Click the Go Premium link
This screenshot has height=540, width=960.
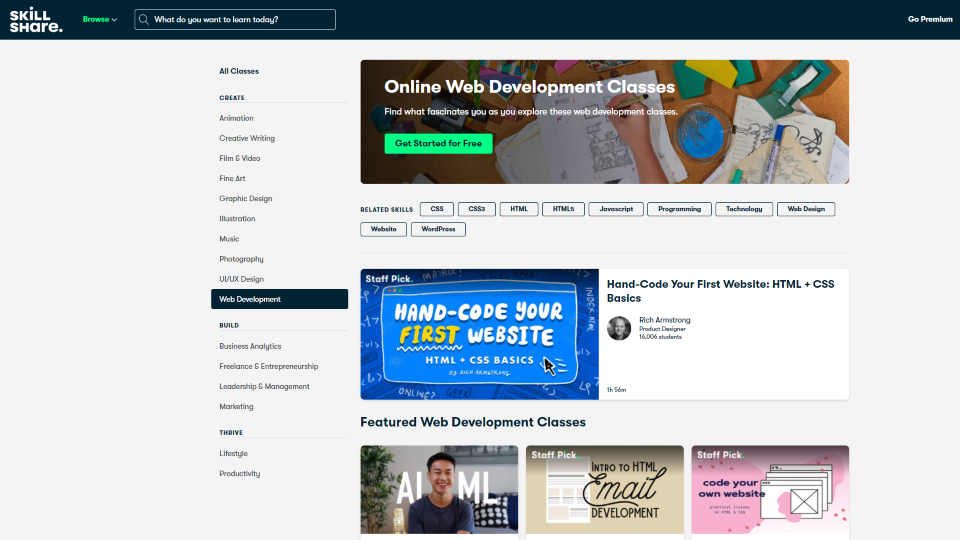(x=929, y=20)
